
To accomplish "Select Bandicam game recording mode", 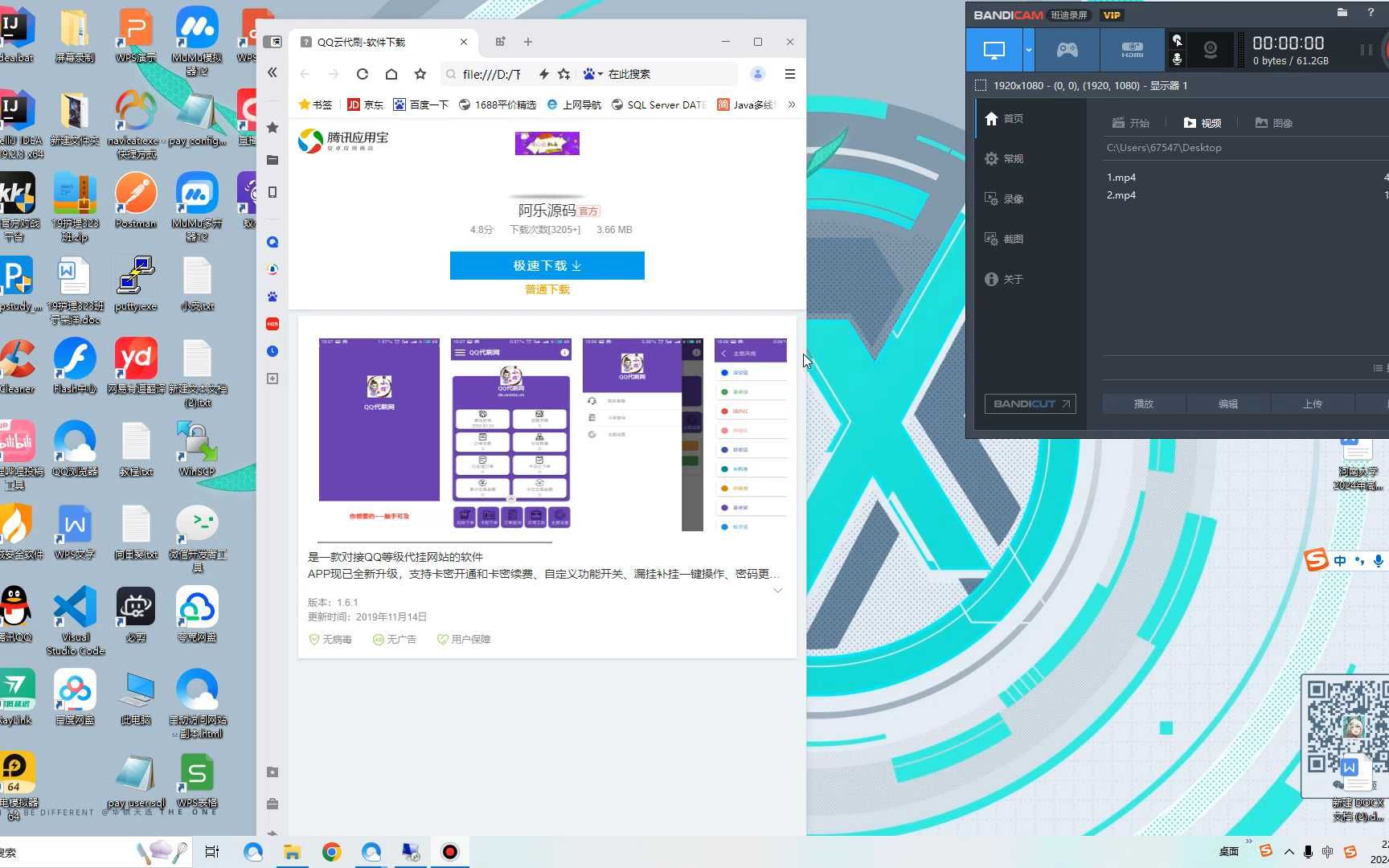I will point(1067,50).
